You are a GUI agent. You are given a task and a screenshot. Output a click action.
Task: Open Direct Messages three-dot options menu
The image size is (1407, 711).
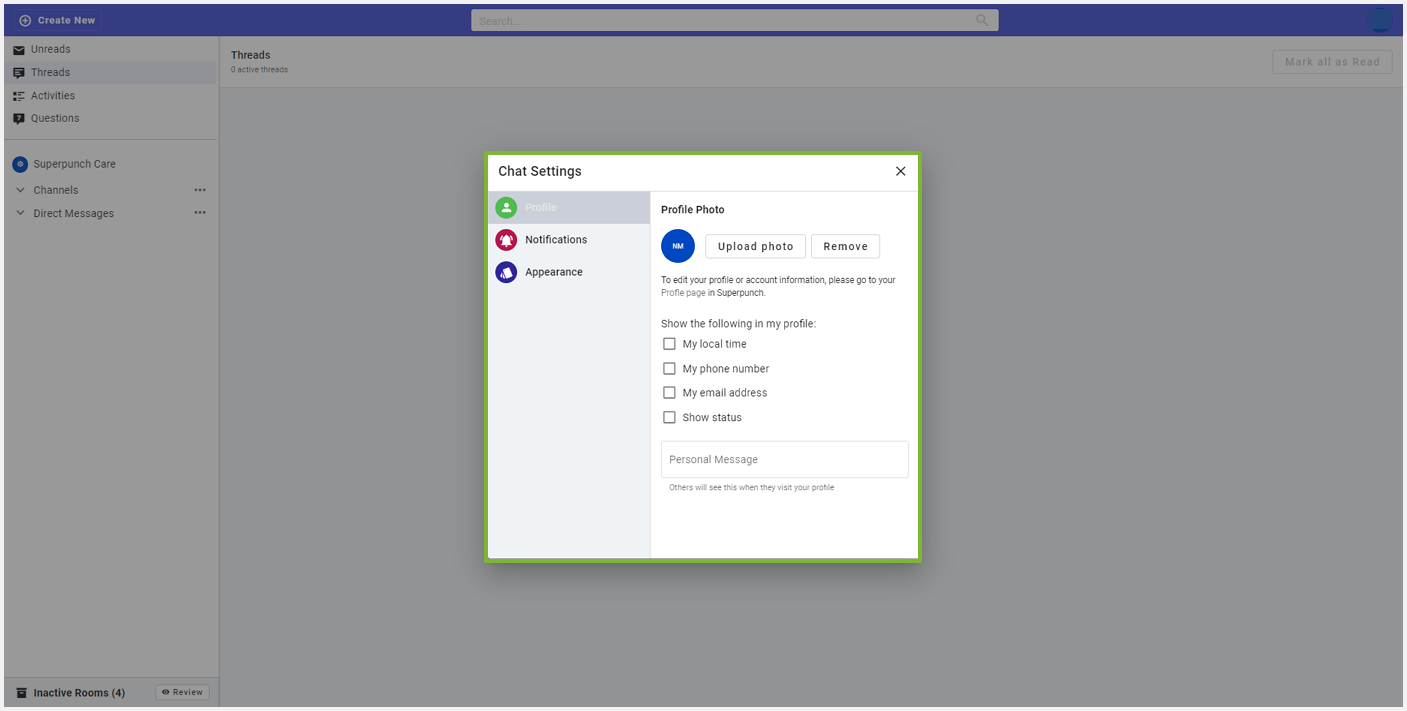pyautogui.click(x=200, y=213)
